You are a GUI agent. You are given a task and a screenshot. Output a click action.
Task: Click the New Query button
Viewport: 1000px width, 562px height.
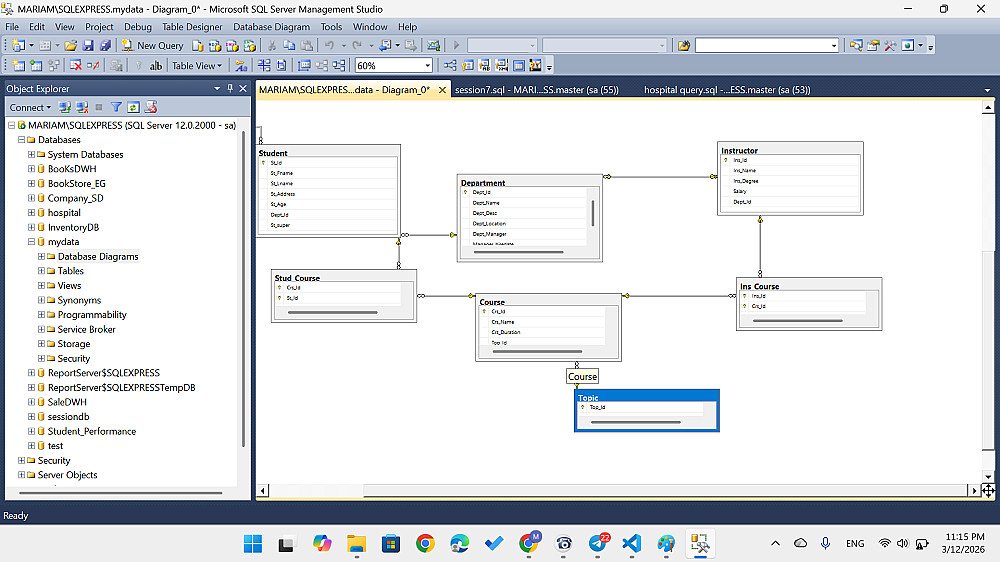pyautogui.click(x=153, y=46)
